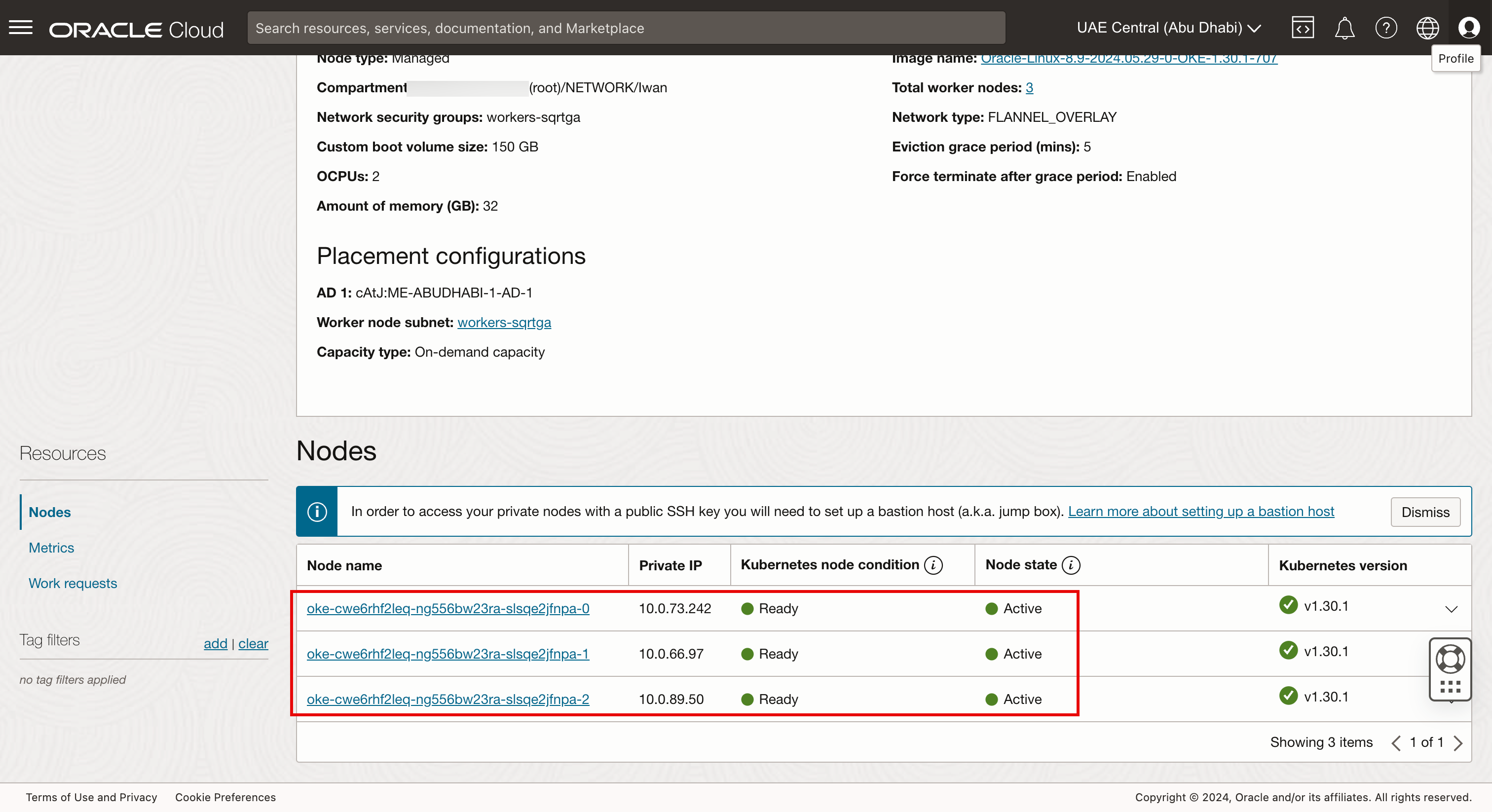Select Metrics in Resources list
Image resolution: width=1492 pixels, height=812 pixels.
[51, 547]
